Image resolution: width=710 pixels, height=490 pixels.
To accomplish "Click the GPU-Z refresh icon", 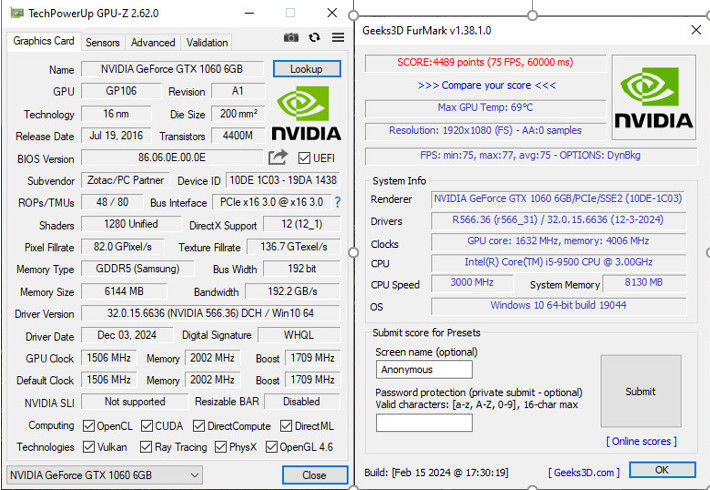I will [314, 38].
